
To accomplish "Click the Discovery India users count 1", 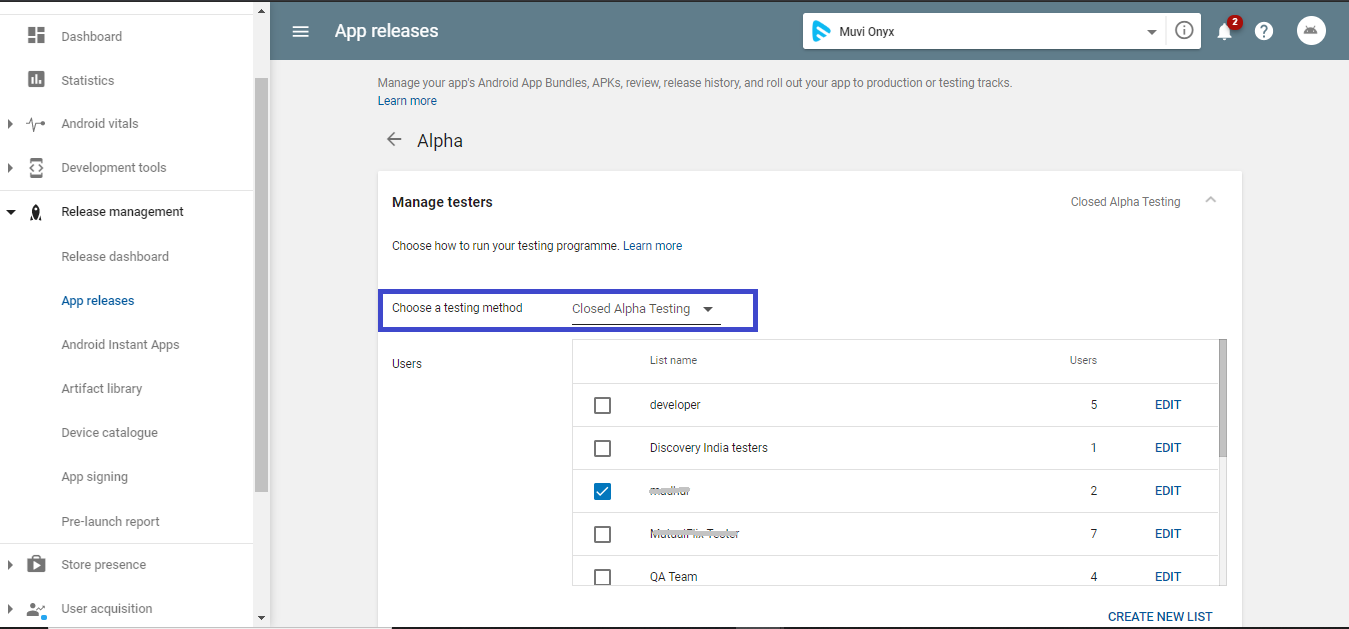I will (1094, 448).
